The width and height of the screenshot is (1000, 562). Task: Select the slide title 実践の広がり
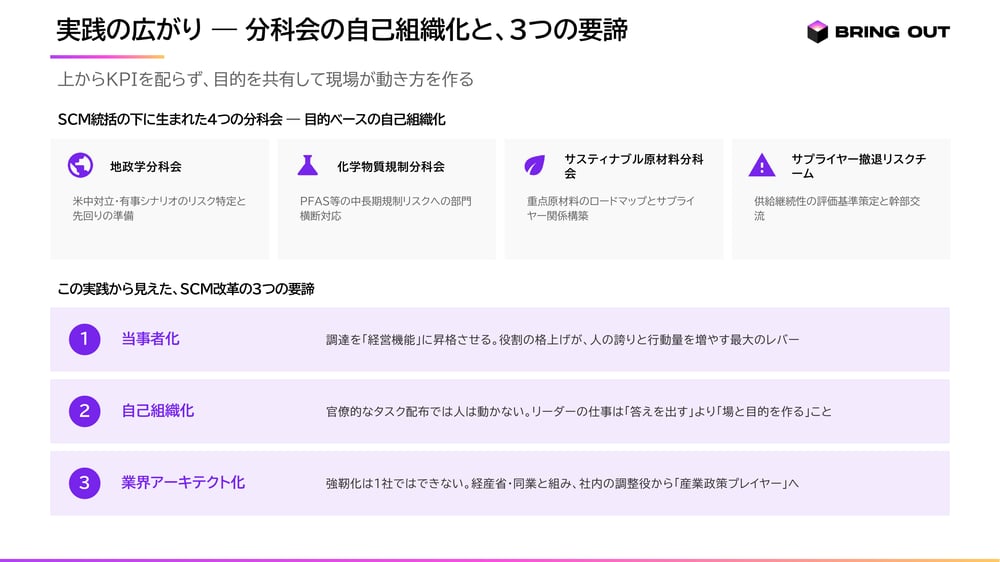point(129,30)
